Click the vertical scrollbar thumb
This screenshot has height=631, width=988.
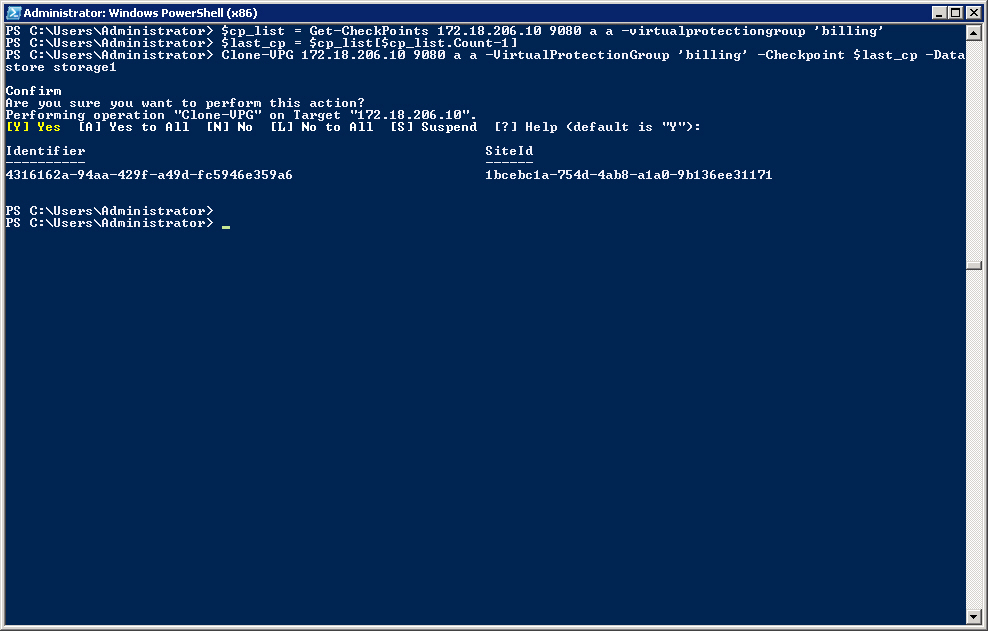(974, 265)
